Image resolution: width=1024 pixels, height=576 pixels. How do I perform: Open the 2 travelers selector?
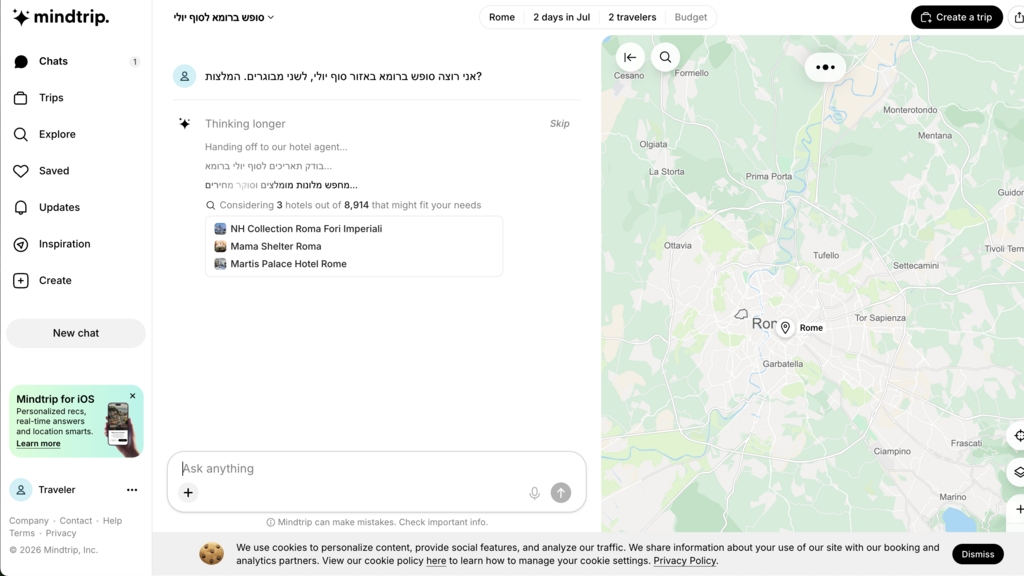[632, 18]
